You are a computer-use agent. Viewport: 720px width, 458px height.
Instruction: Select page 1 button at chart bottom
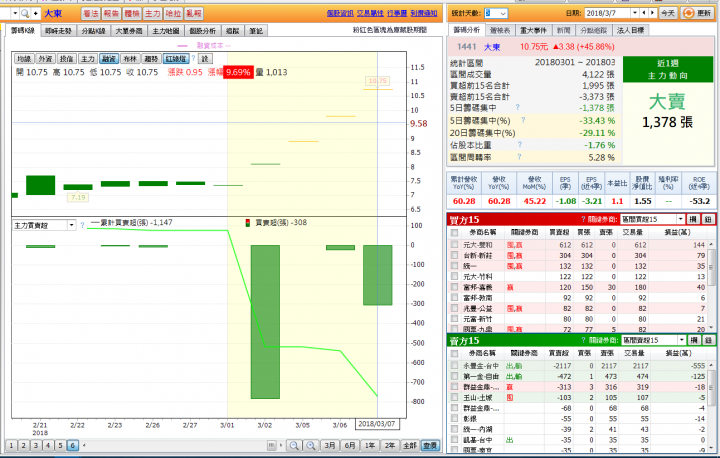(x=11, y=445)
